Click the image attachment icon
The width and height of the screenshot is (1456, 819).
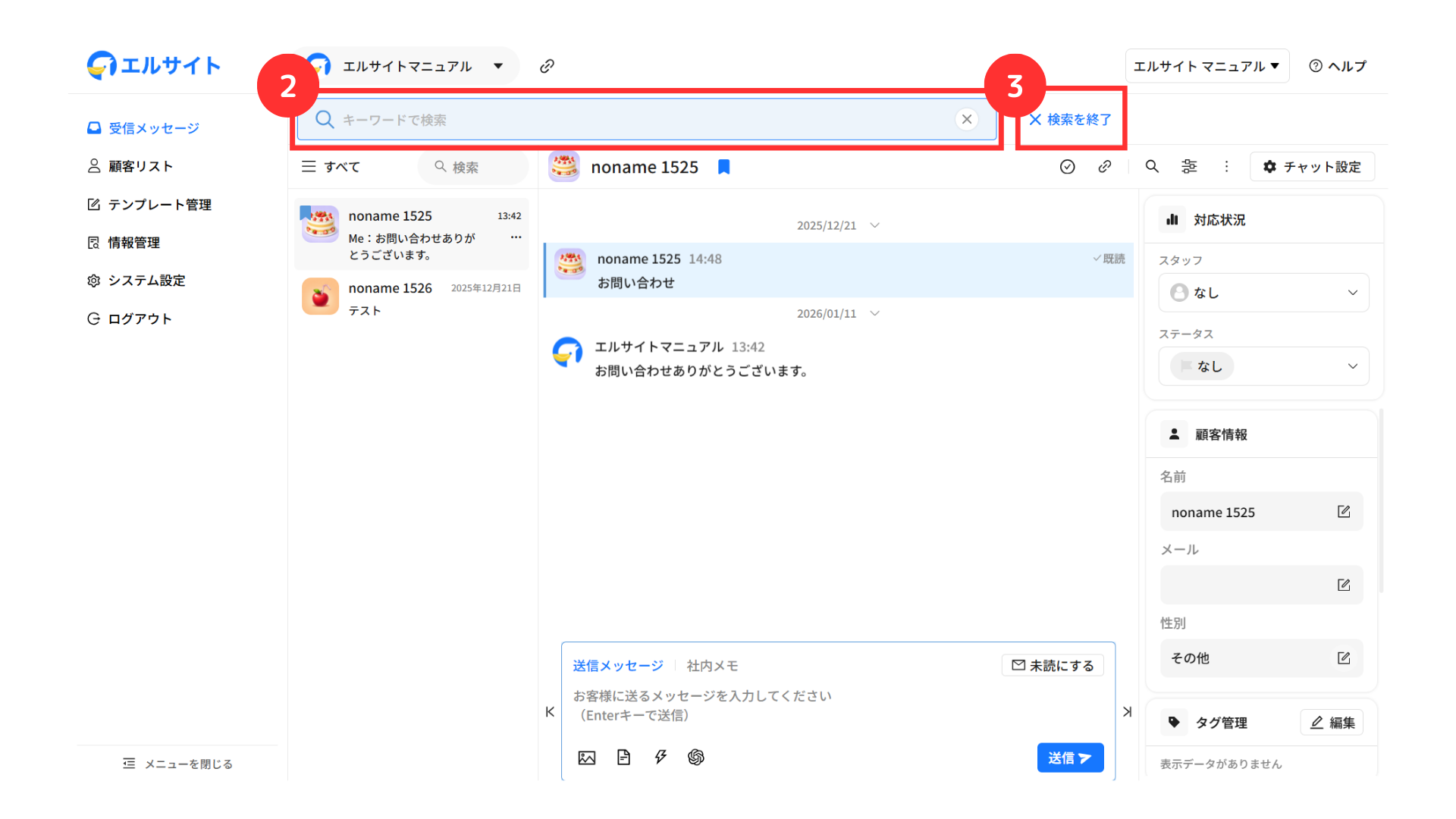coord(586,758)
